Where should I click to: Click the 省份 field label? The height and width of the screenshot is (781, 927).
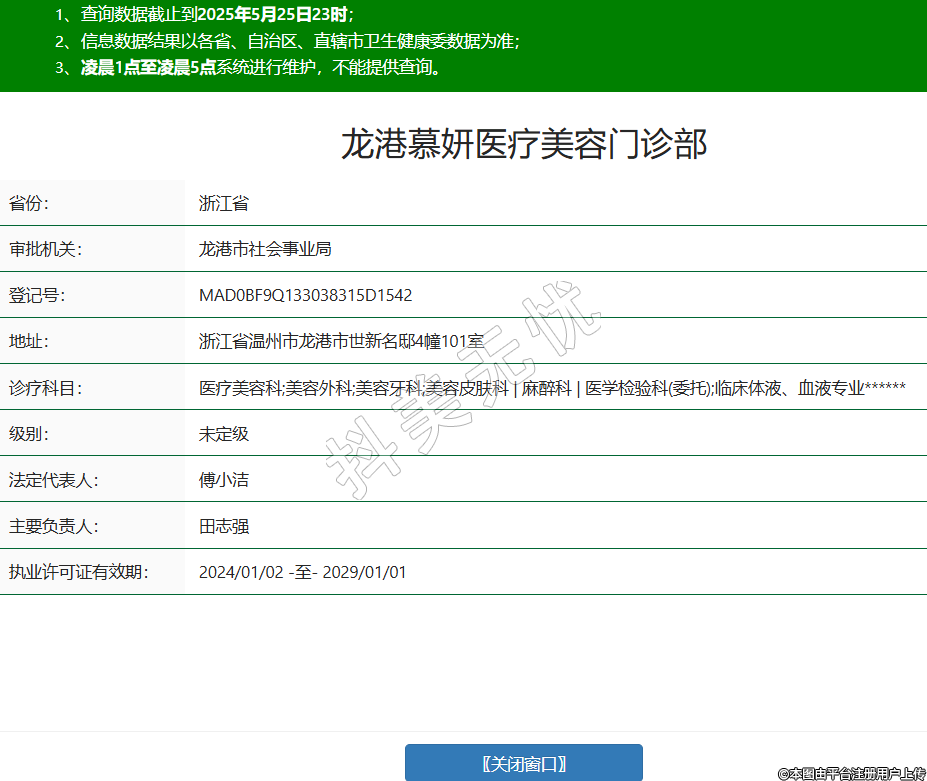(x=29, y=204)
